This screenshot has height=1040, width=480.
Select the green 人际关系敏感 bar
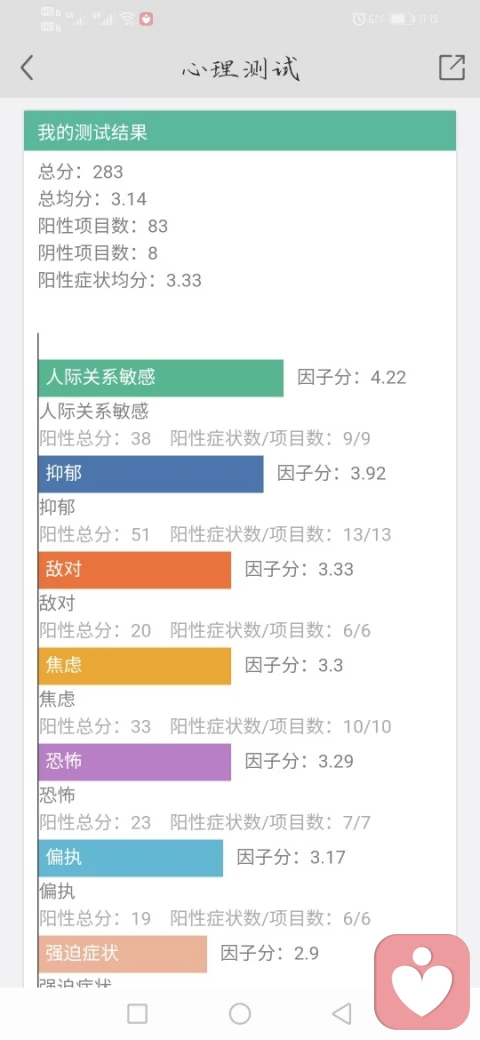coord(161,378)
